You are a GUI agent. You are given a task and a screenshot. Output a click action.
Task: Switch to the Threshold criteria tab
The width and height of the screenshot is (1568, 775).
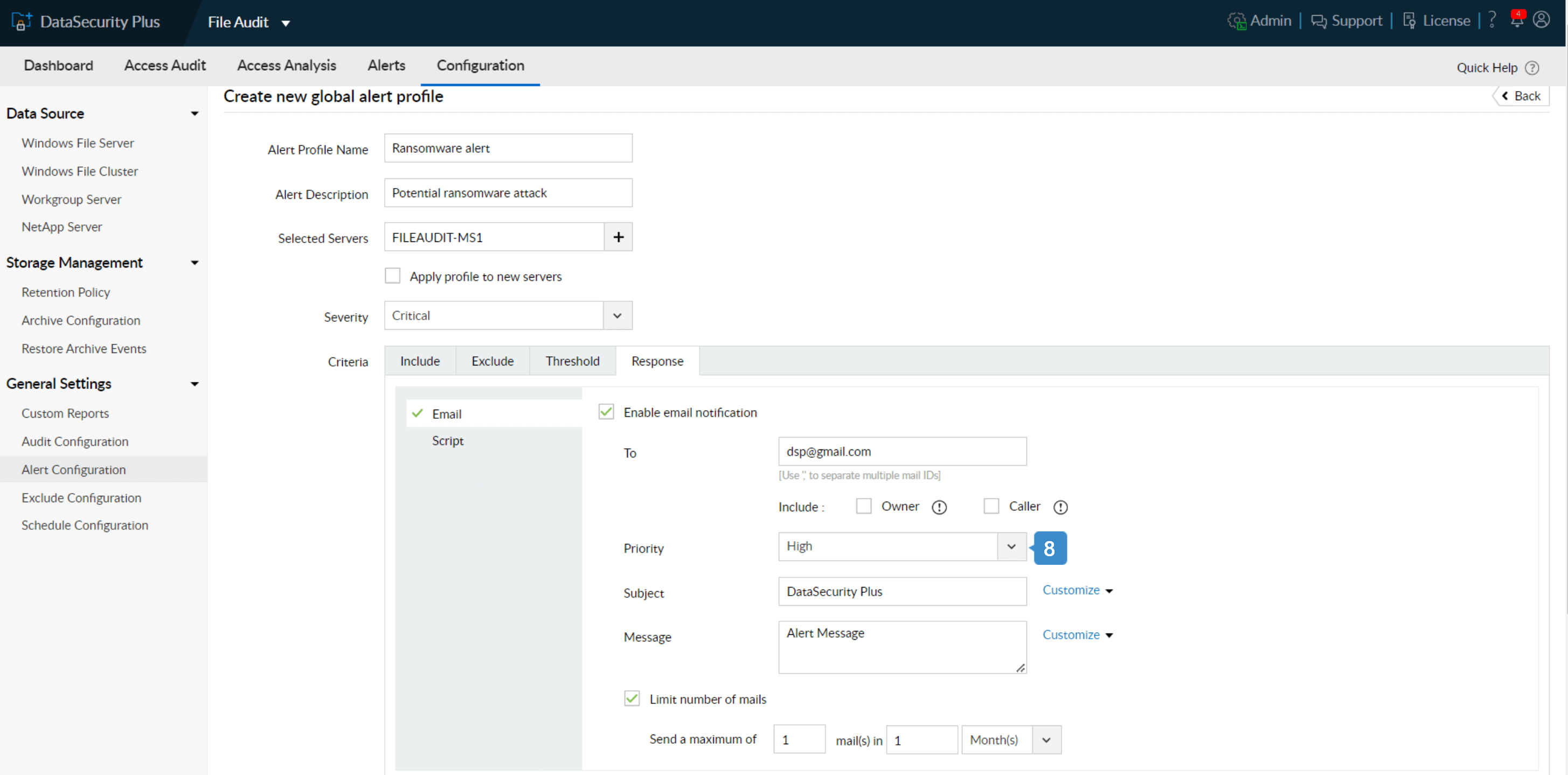point(572,361)
